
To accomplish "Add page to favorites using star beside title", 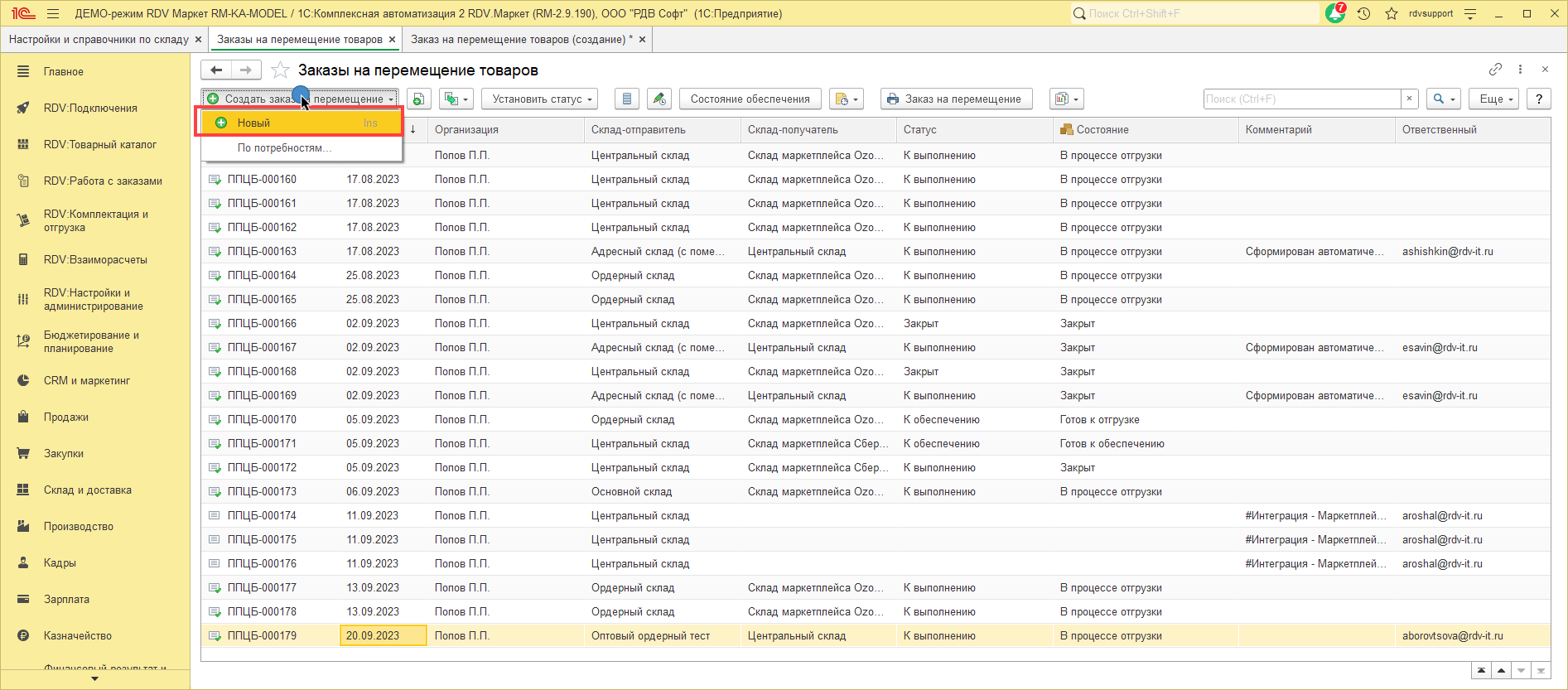I will pos(281,70).
